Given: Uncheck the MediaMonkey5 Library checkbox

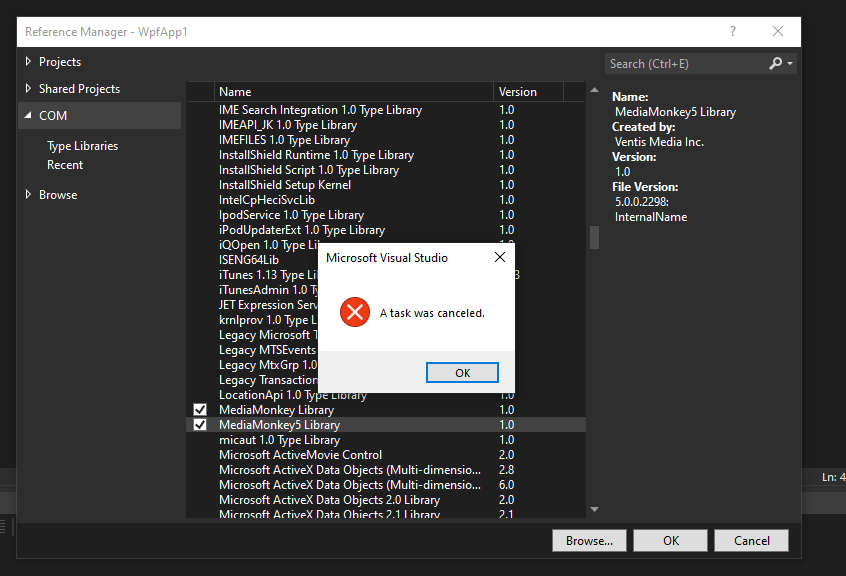Looking at the screenshot, I should point(200,425).
